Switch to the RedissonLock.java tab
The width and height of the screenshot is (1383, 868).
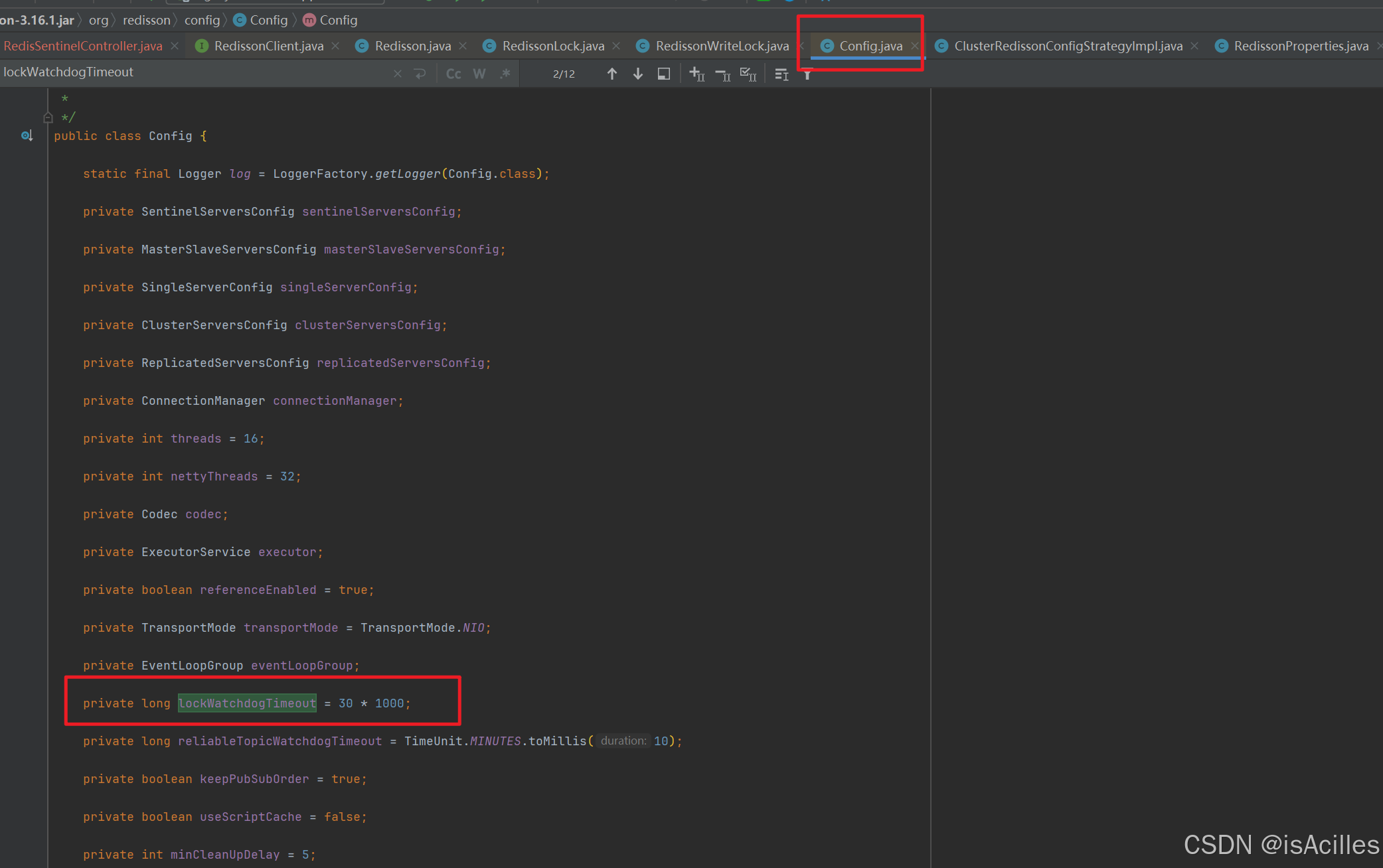point(552,46)
